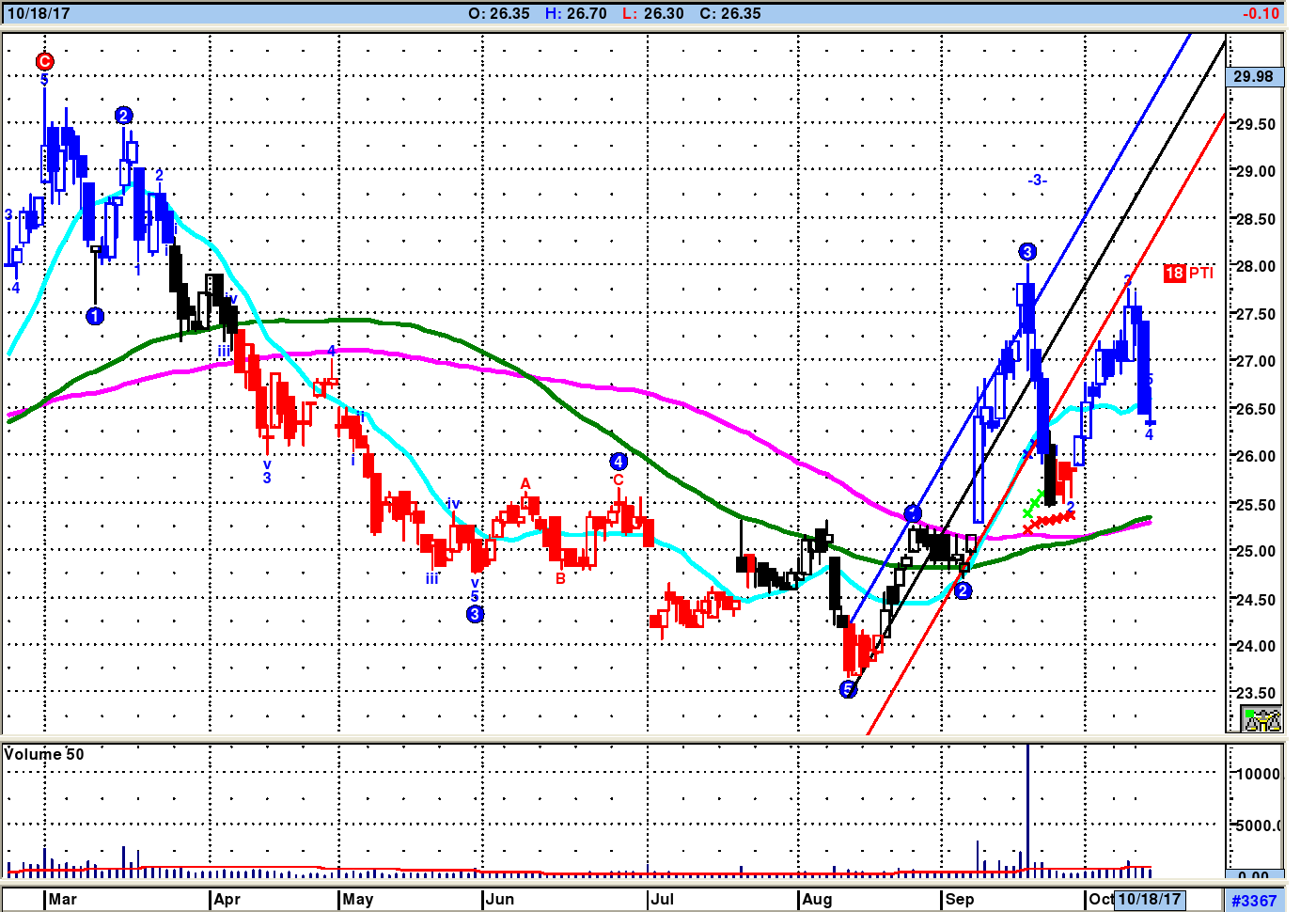
Task: Click the circled 1 wave marker in March
Action: [95, 316]
